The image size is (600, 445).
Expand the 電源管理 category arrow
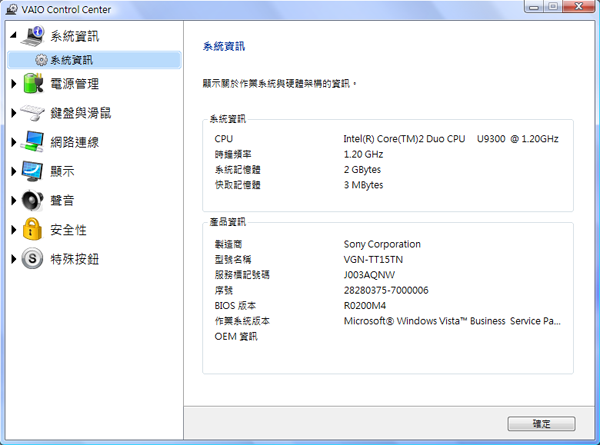click(14, 84)
